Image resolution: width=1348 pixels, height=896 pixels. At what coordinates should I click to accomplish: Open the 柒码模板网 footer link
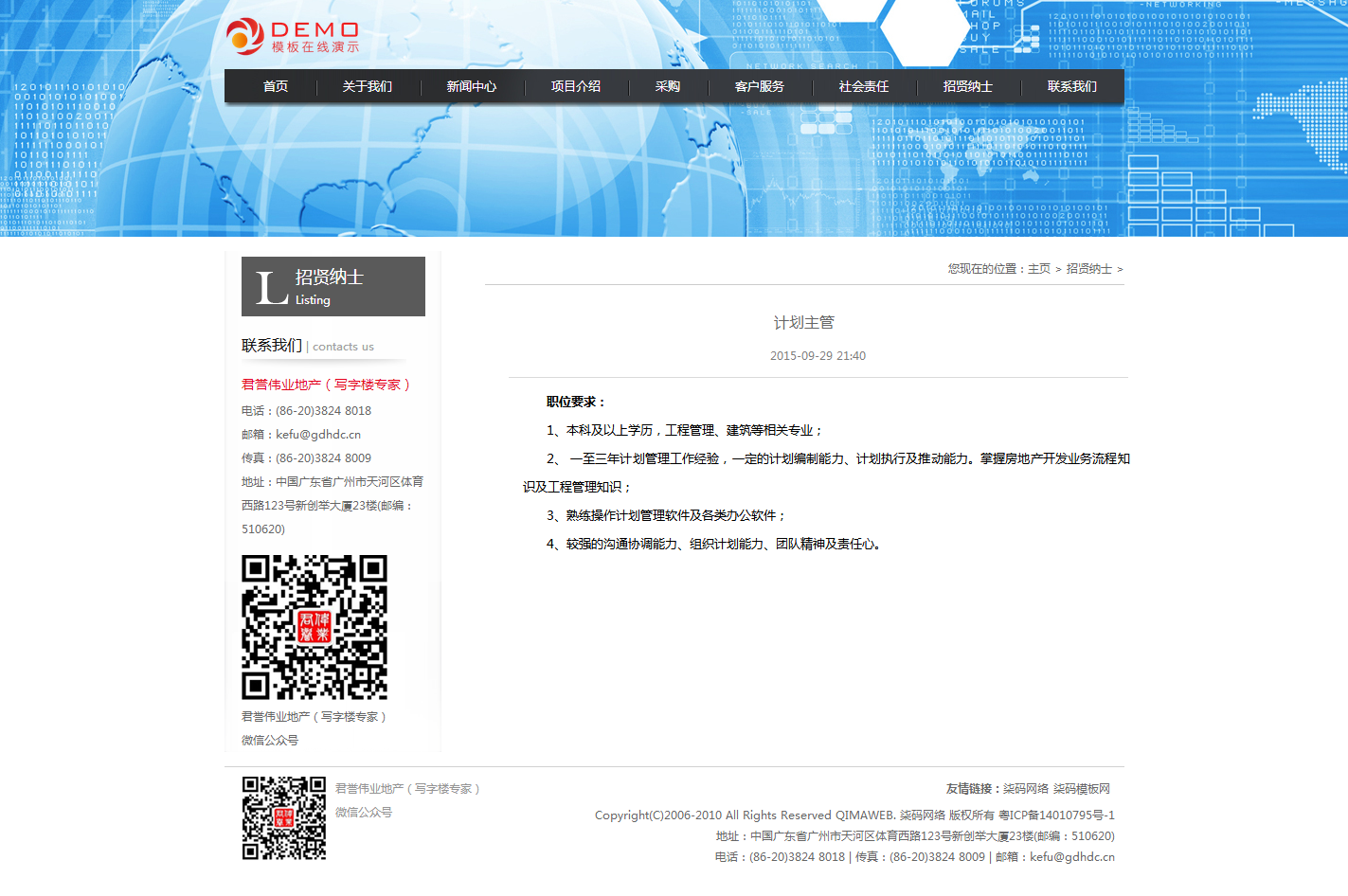(x=1082, y=789)
